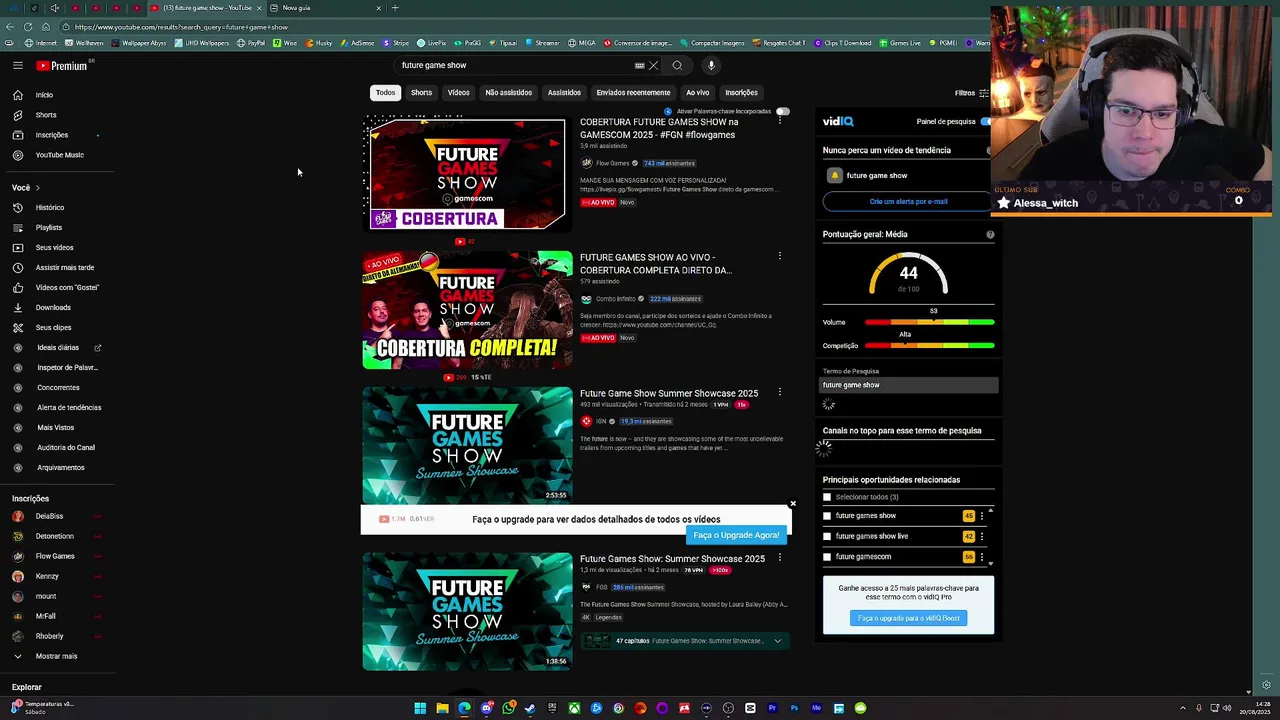Open vidIQ Ideias diárias
Image resolution: width=1280 pixels, height=720 pixels.
pos(58,348)
